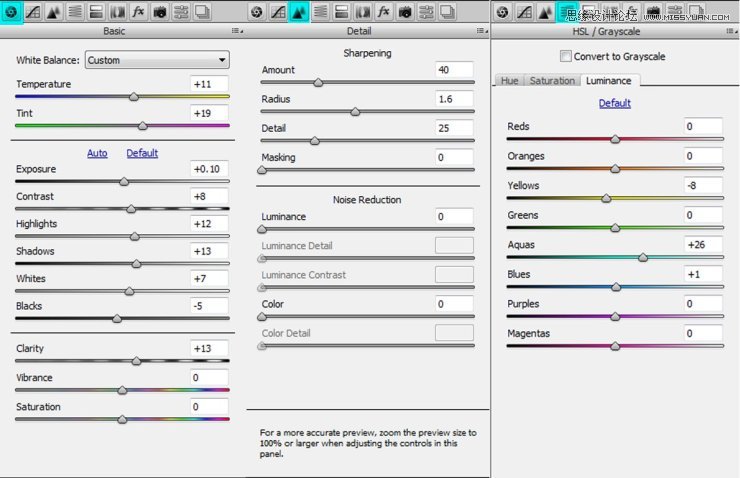Enable the Convert to Grayscale checkbox
The width and height of the screenshot is (740, 478).
pos(565,56)
